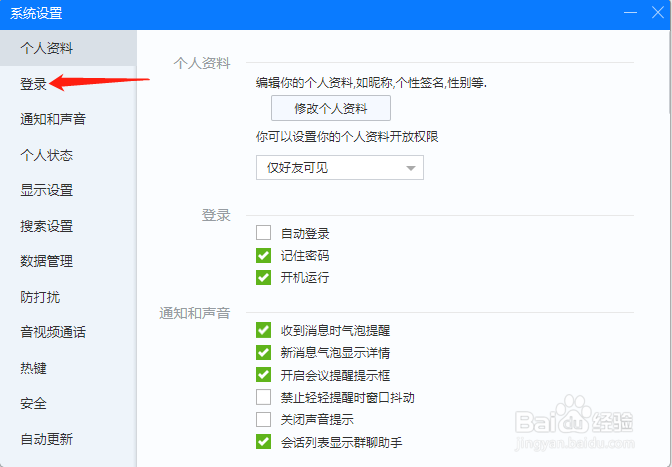Open 数据管理 in the sidebar
The height and width of the screenshot is (467, 672).
coord(68,261)
